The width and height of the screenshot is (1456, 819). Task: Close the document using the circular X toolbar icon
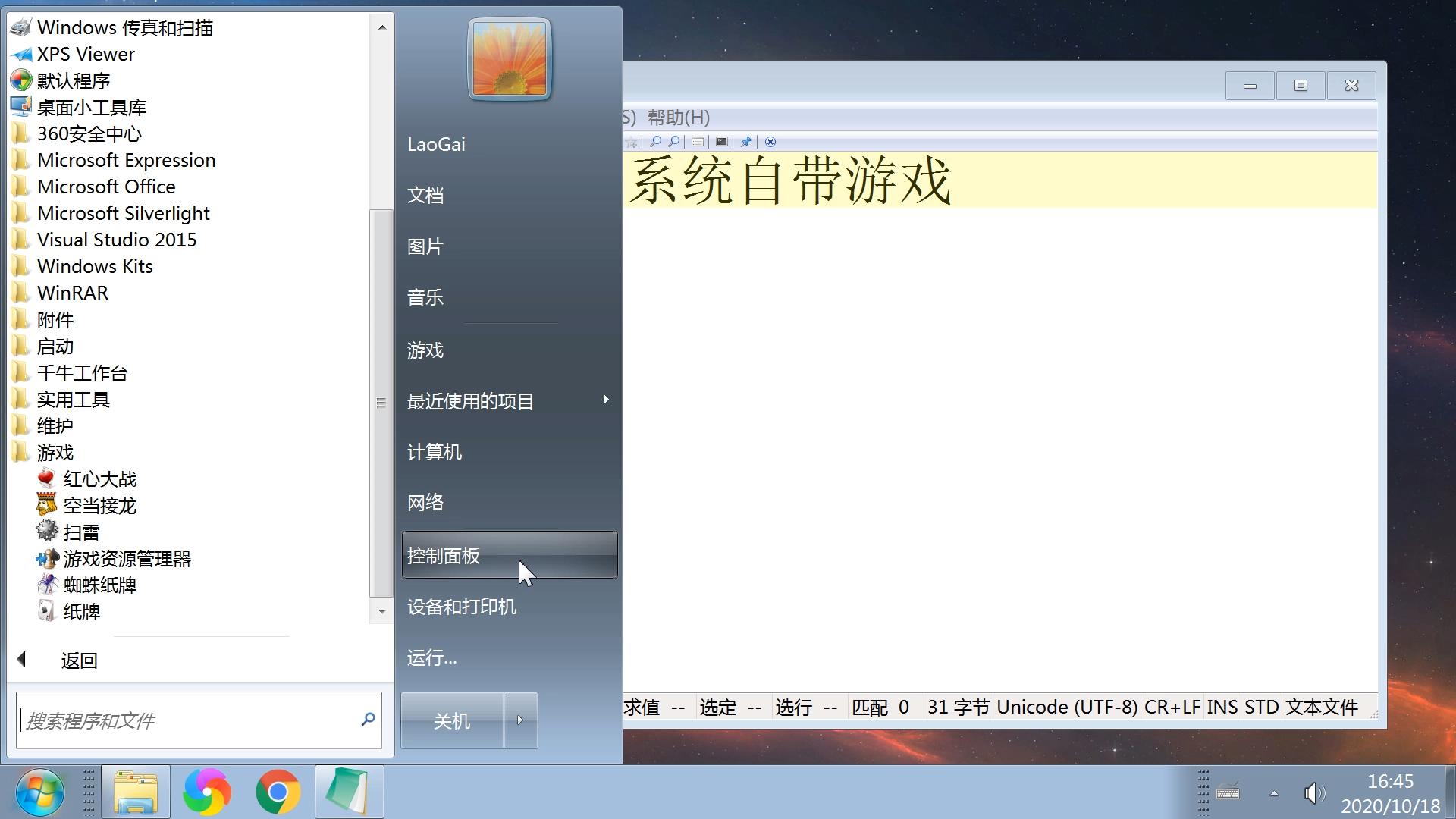pos(770,142)
